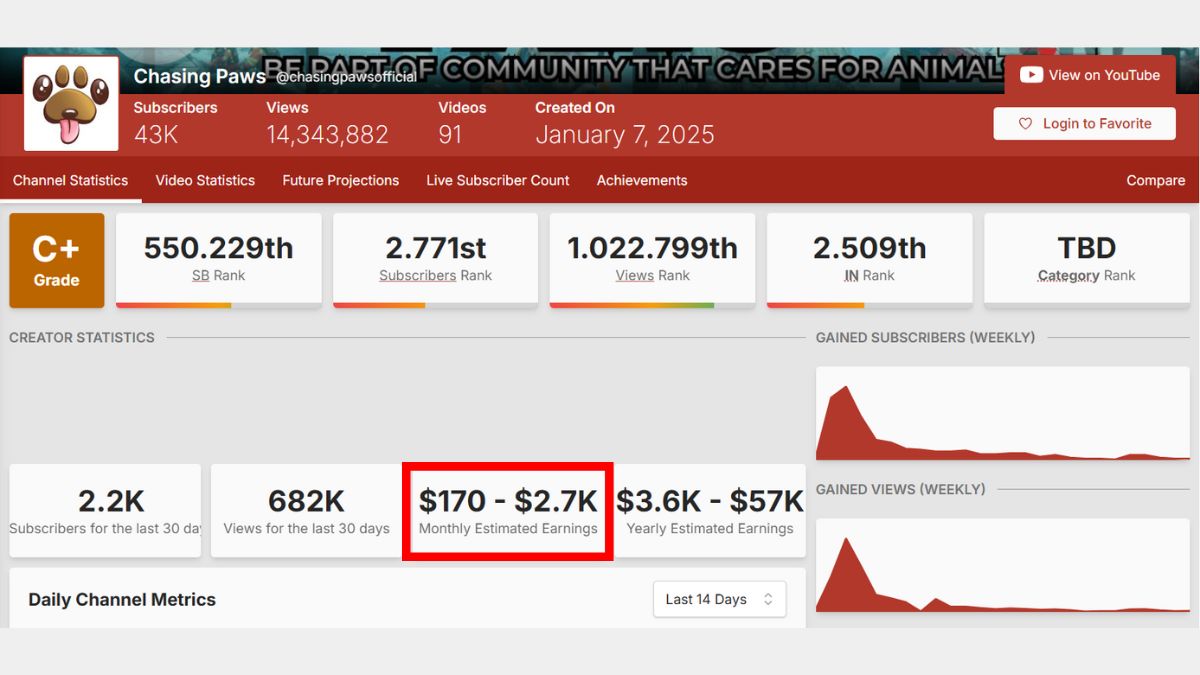Click the January 7, 2025 creation date
The width and height of the screenshot is (1200, 675).
click(625, 134)
